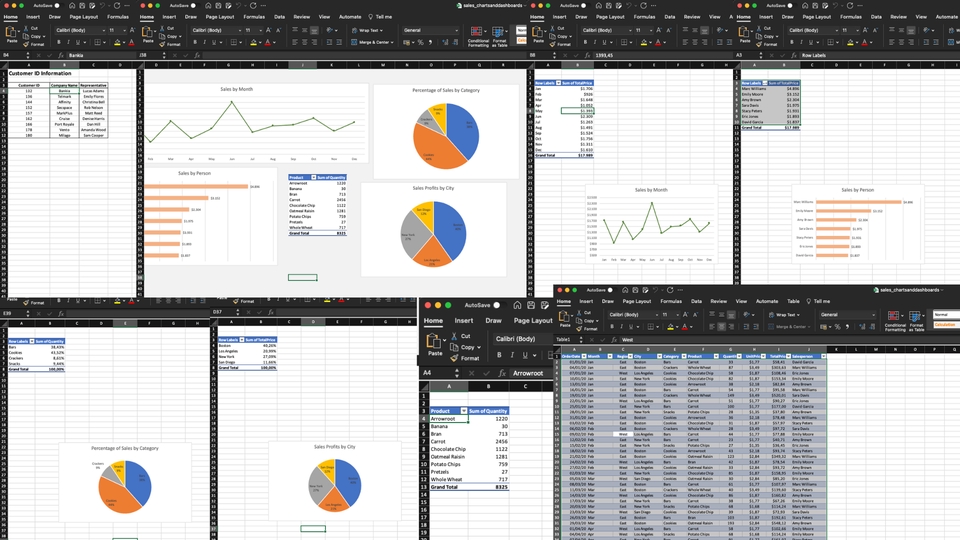Click yellow fill color in Bankia B4 window

116,42
